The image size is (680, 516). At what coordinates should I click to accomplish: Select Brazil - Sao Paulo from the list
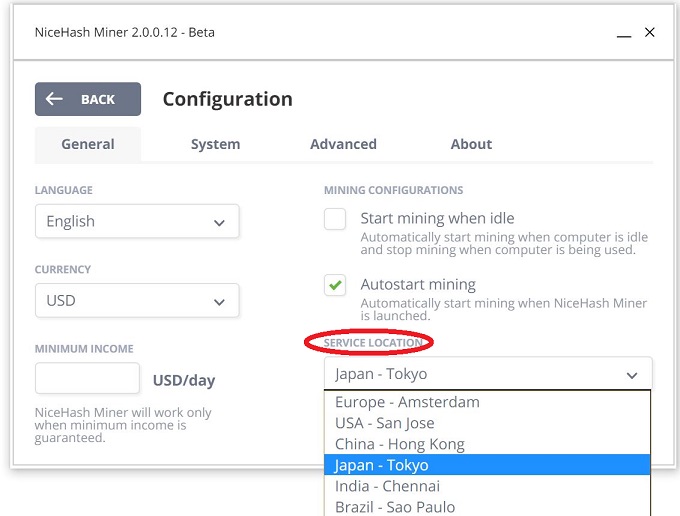487,506
